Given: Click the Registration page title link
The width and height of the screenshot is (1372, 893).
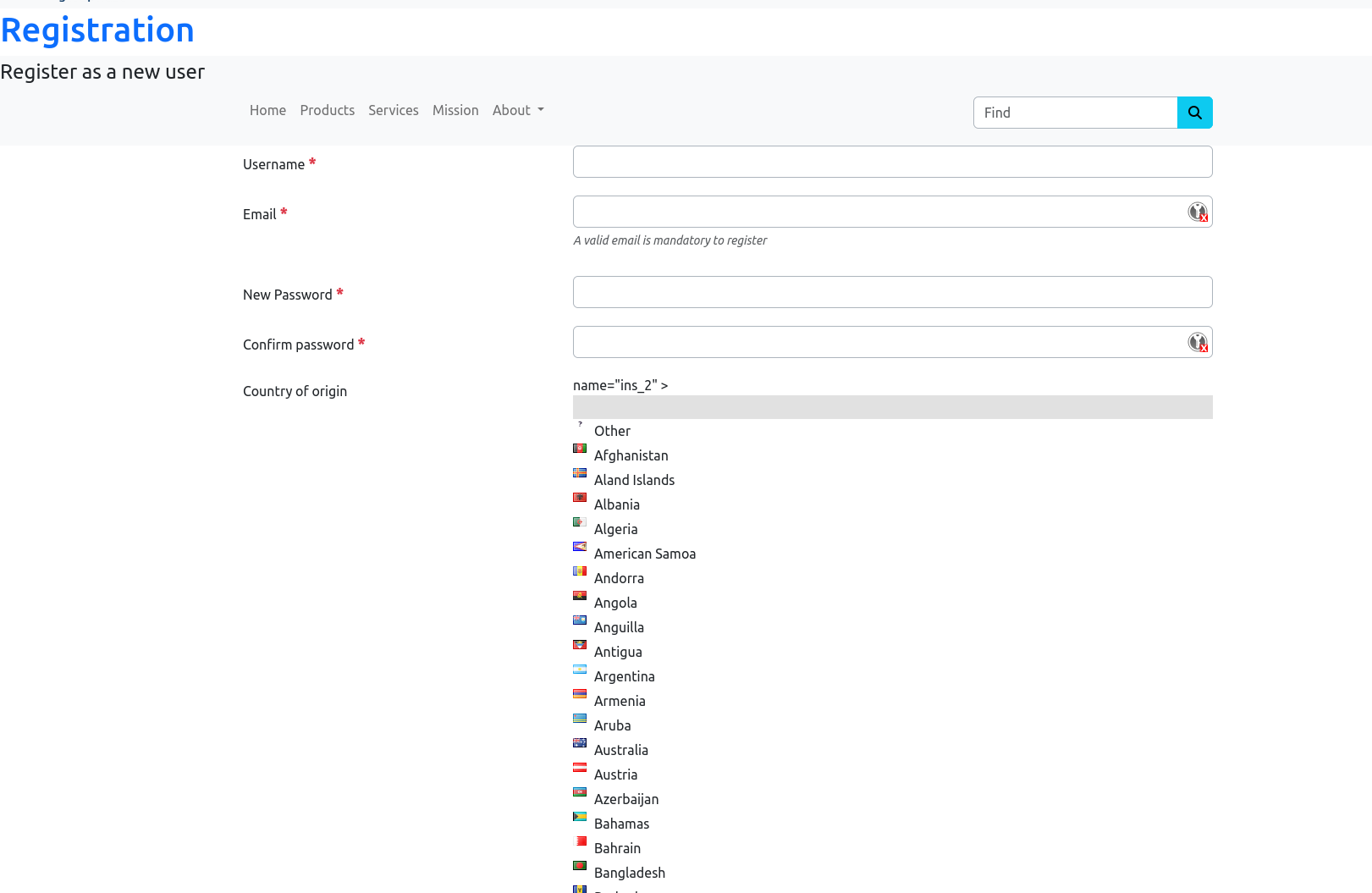Looking at the screenshot, I should [97, 30].
